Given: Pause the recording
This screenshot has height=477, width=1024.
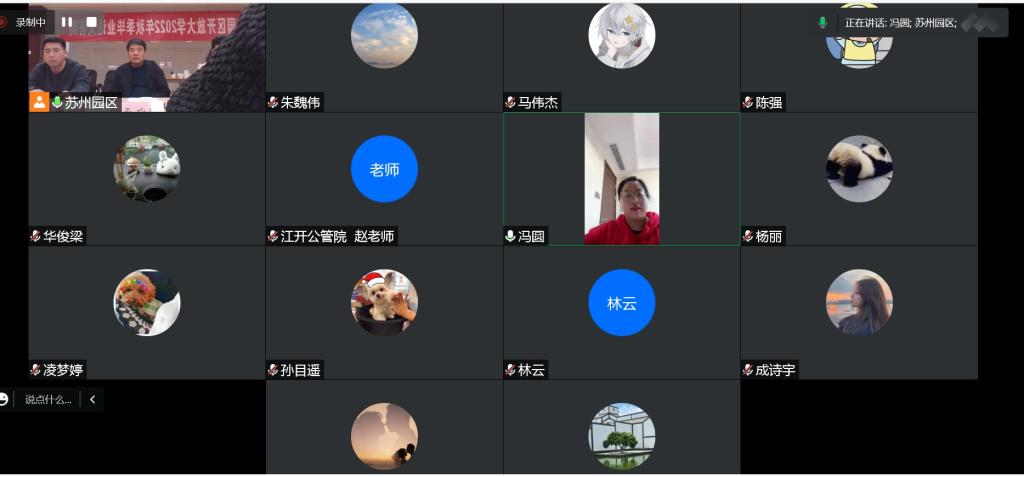Looking at the screenshot, I should click(67, 22).
